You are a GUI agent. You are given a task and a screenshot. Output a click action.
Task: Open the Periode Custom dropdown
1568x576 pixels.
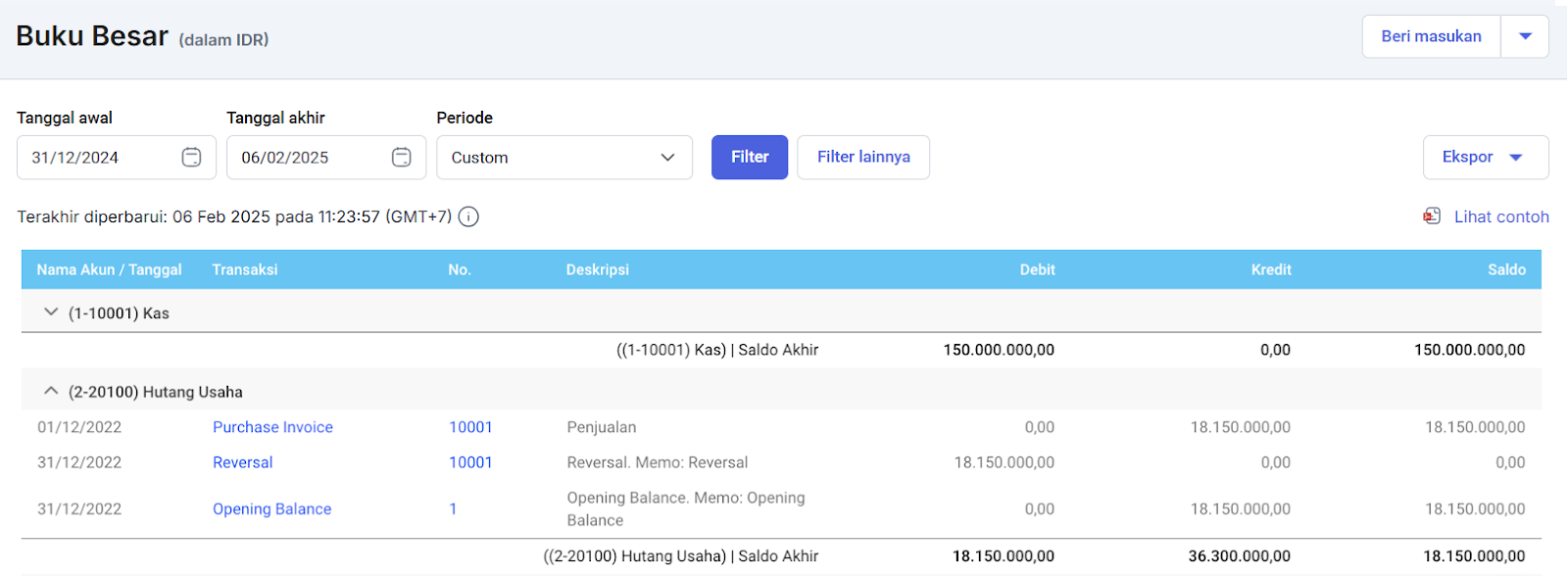click(x=563, y=157)
